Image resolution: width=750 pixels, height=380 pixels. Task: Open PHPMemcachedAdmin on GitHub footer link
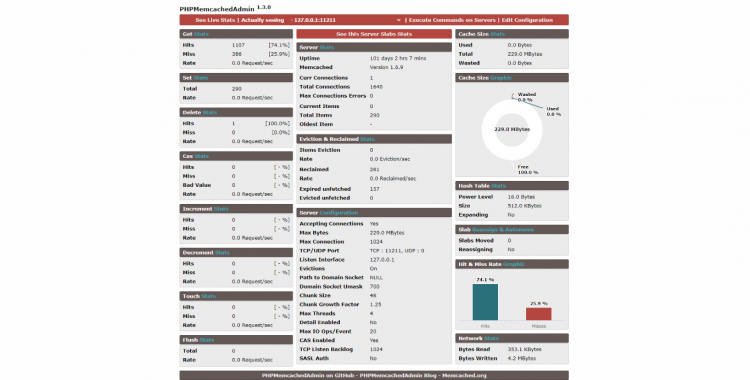pos(309,376)
